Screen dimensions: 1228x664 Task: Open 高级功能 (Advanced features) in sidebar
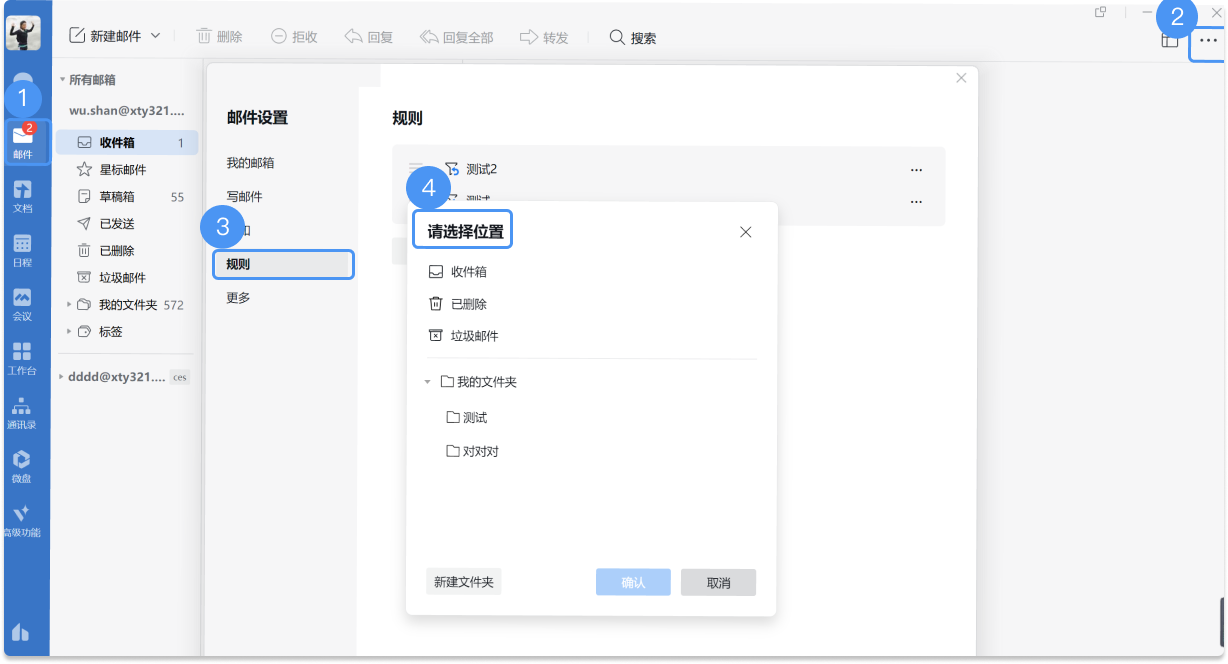pyautogui.click(x=22, y=519)
